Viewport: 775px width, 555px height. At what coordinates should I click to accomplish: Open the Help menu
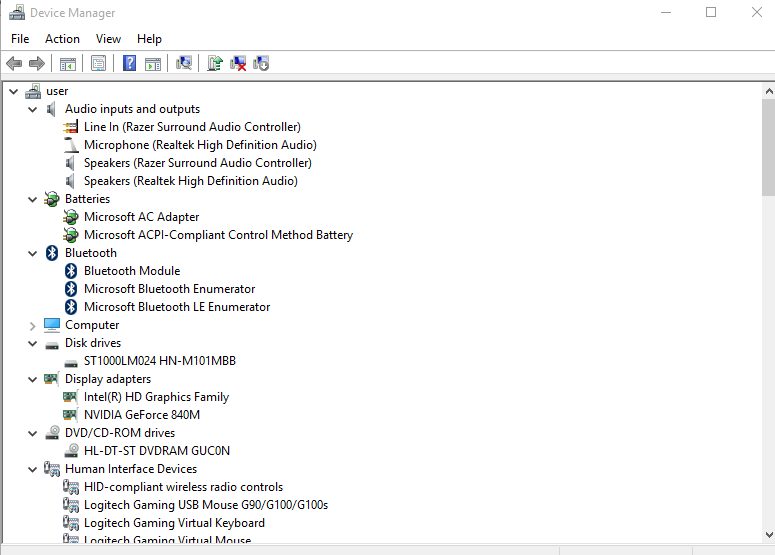pos(149,39)
